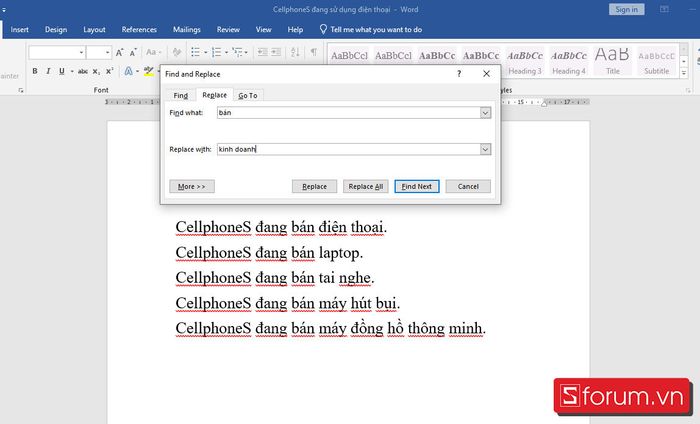
Task: Apply the Title style
Action: (x=612, y=61)
